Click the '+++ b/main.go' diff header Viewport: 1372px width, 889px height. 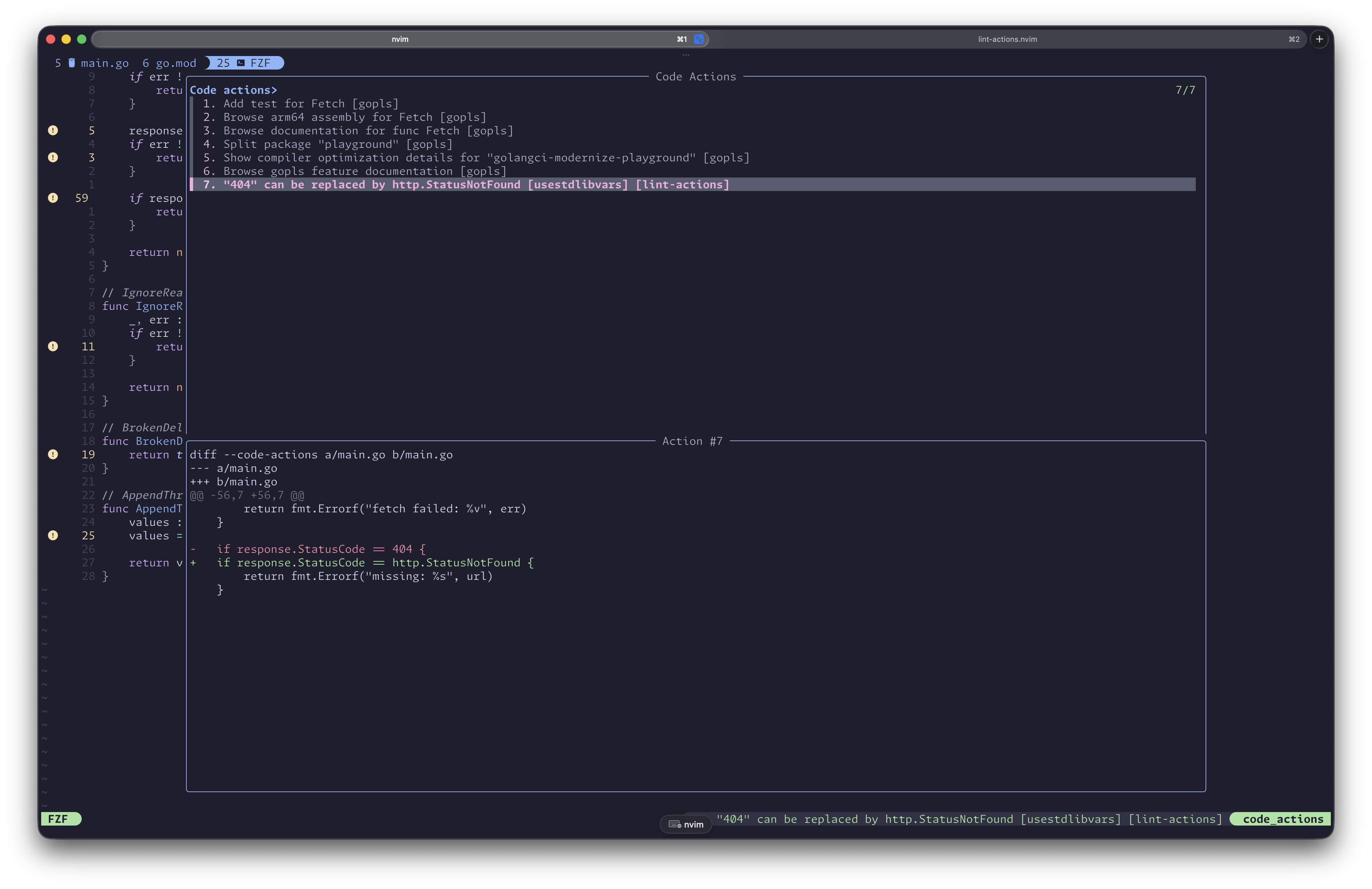tap(234, 482)
